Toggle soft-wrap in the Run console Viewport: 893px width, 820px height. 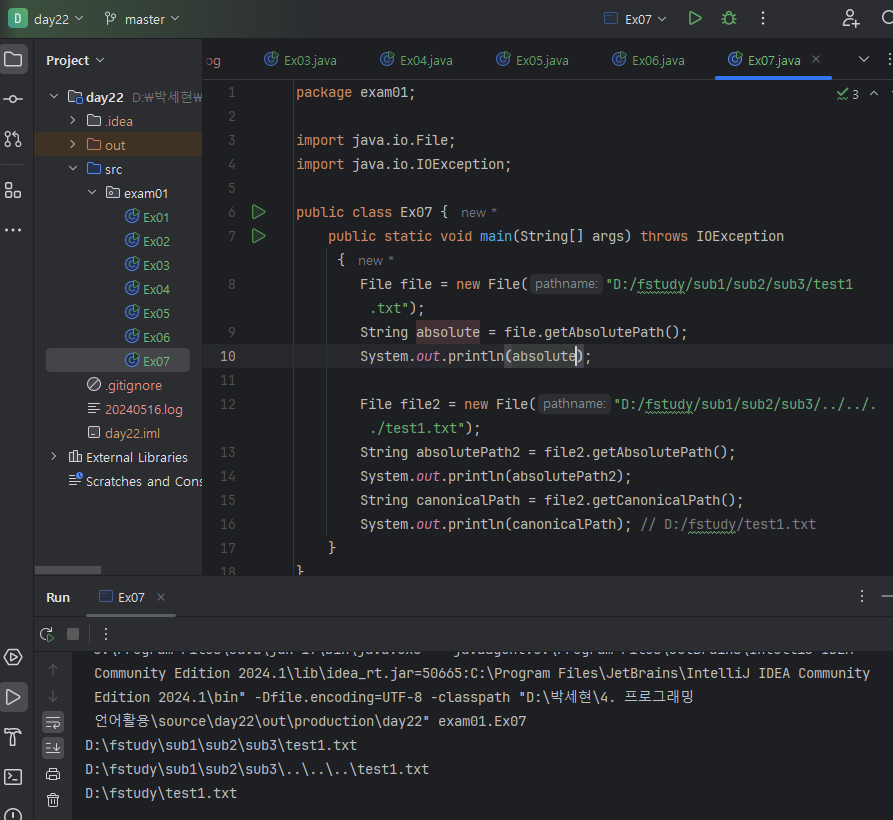point(53,722)
